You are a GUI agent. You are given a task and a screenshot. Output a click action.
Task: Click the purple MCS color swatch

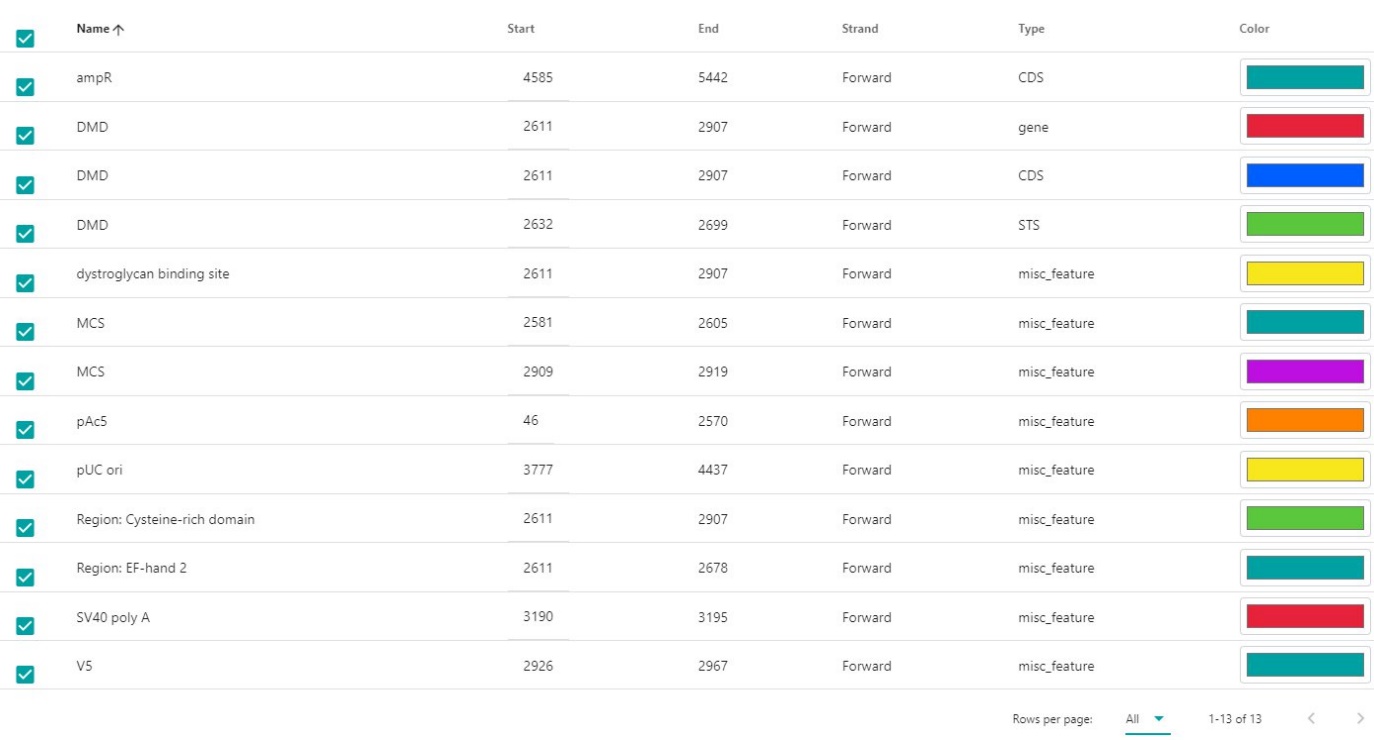pos(1304,372)
